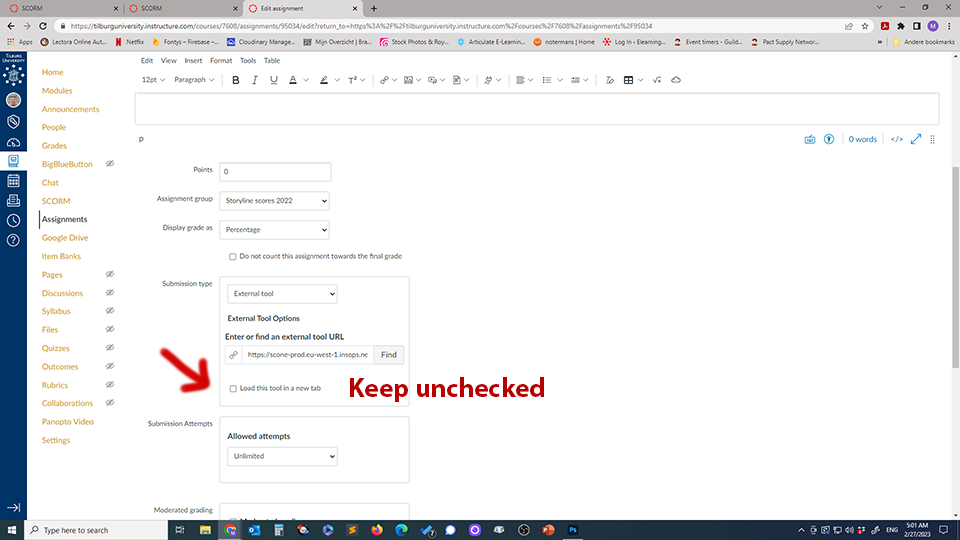Insert a table with the table tool
Image resolution: width=960 pixels, height=540 pixels.
(x=629, y=80)
